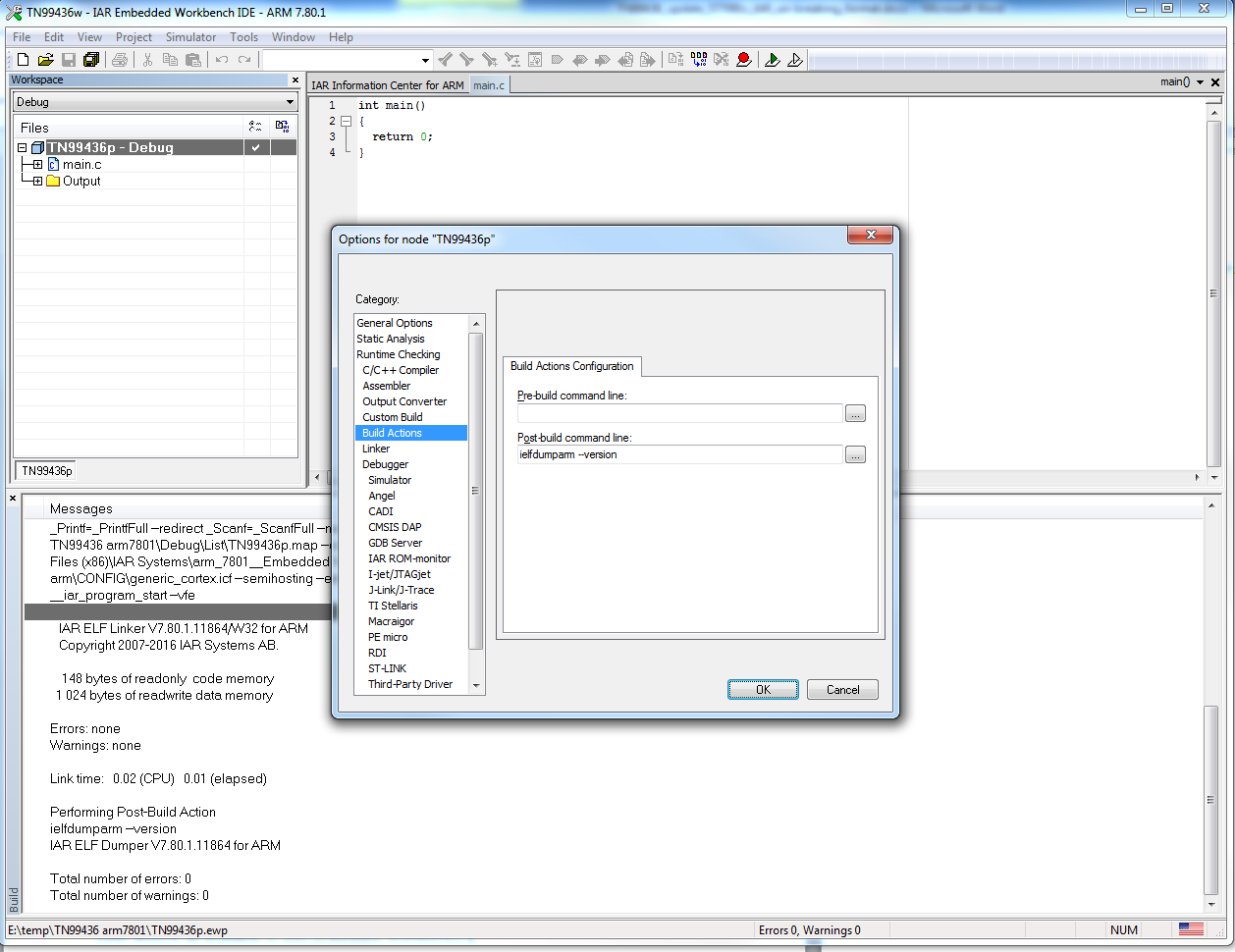Open the Project menu

[x=134, y=37]
